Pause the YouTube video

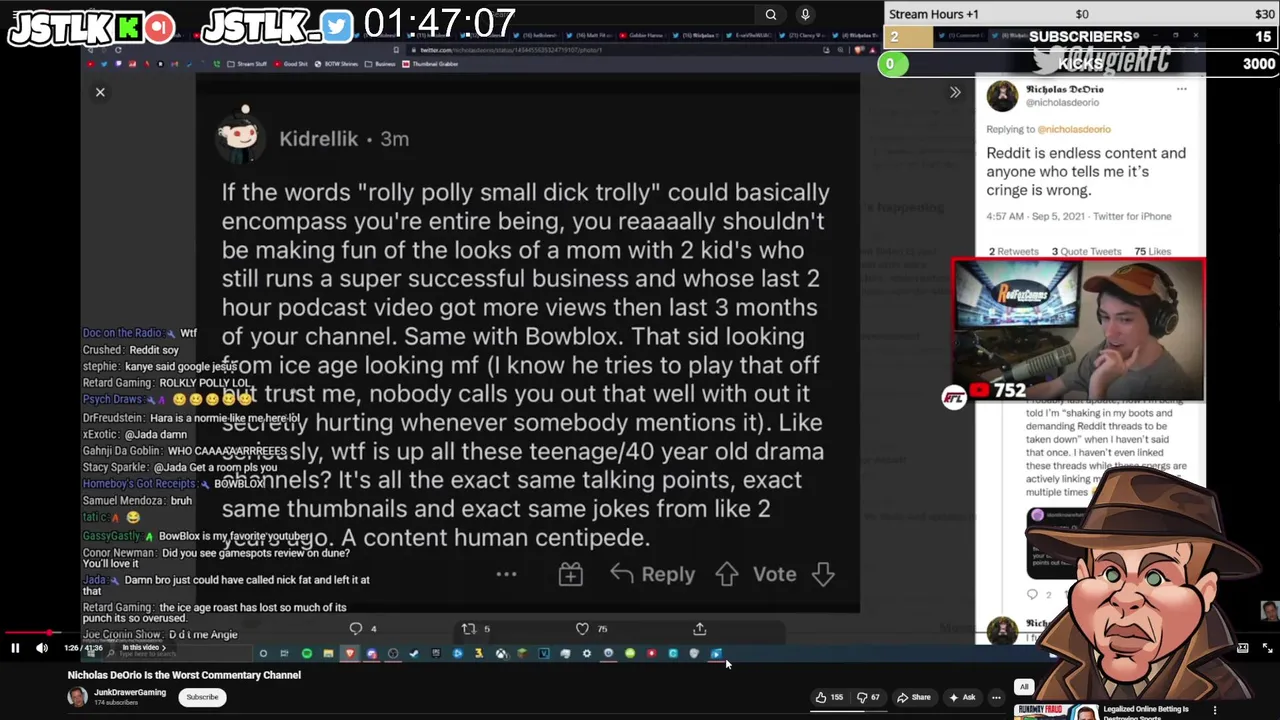point(15,648)
